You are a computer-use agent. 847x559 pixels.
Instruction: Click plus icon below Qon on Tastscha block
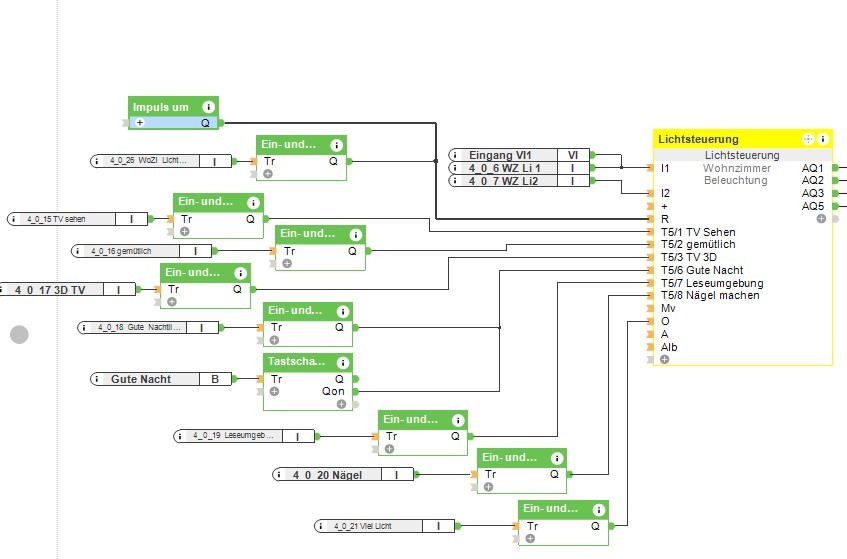(x=341, y=404)
